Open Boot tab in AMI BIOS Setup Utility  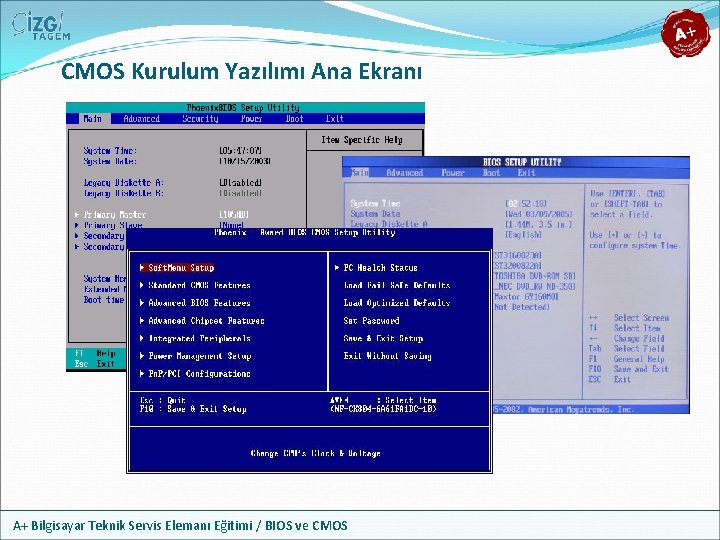click(491, 173)
